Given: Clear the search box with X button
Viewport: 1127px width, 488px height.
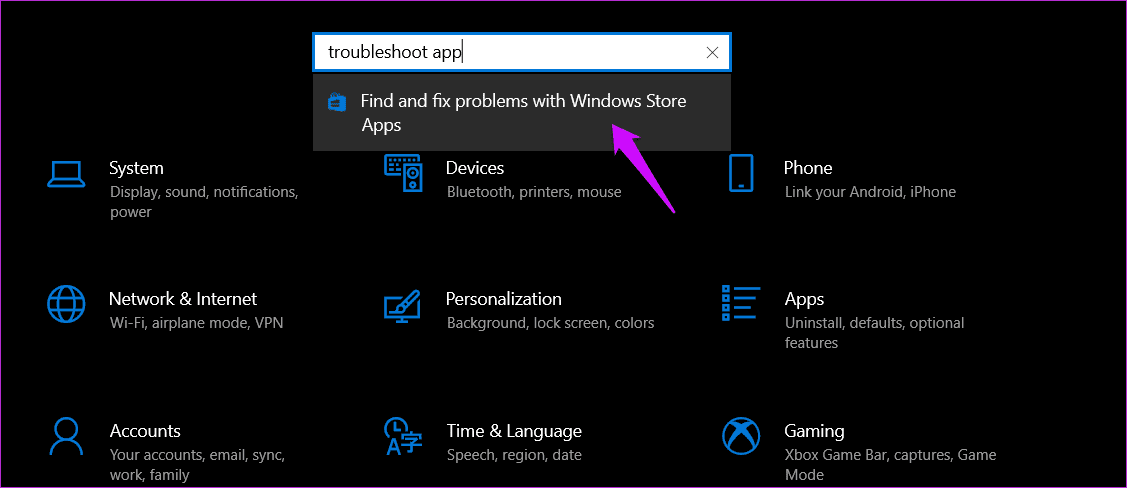Looking at the screenshot, I should coord(712,53).
